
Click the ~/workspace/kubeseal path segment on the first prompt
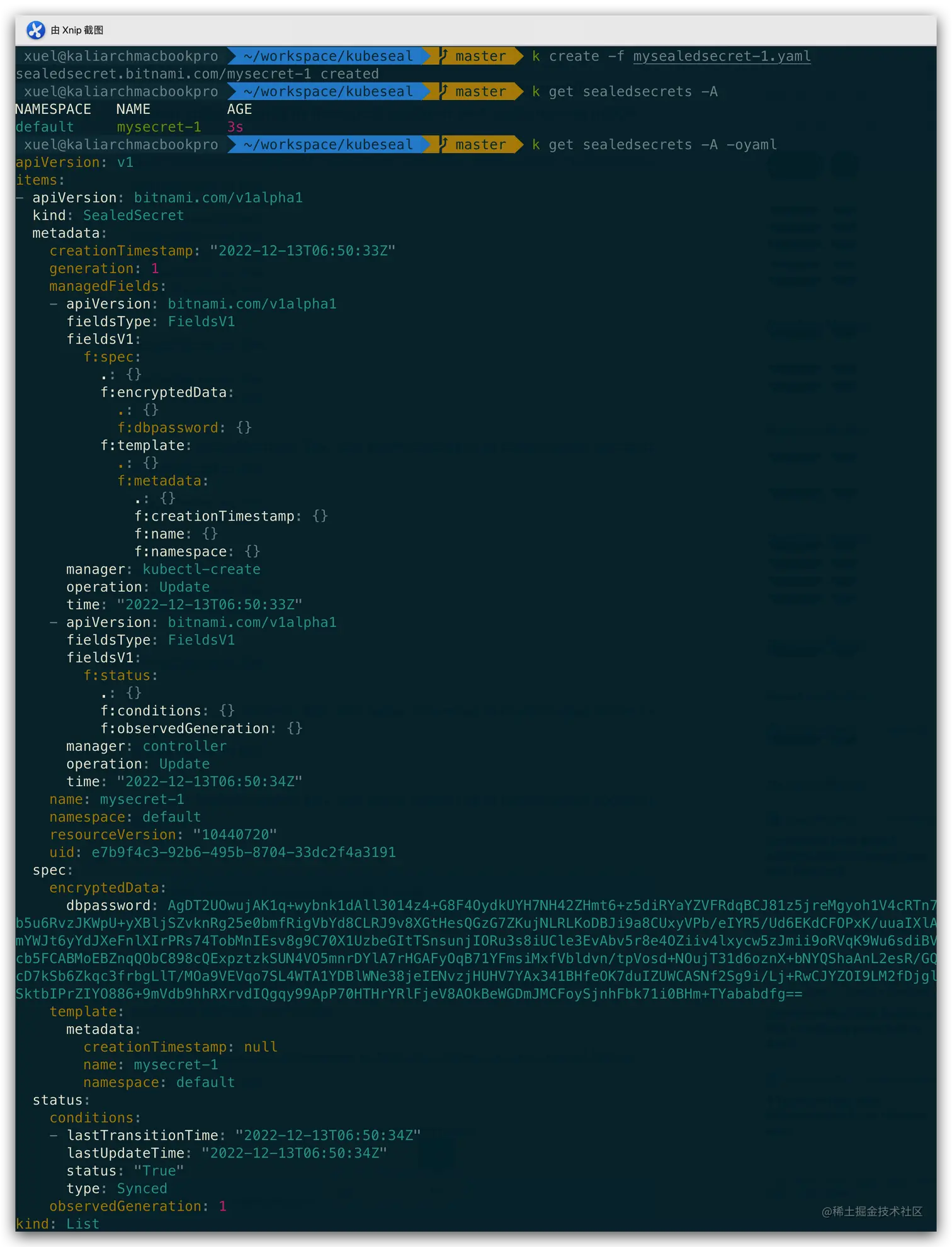(x=328, y=56)
